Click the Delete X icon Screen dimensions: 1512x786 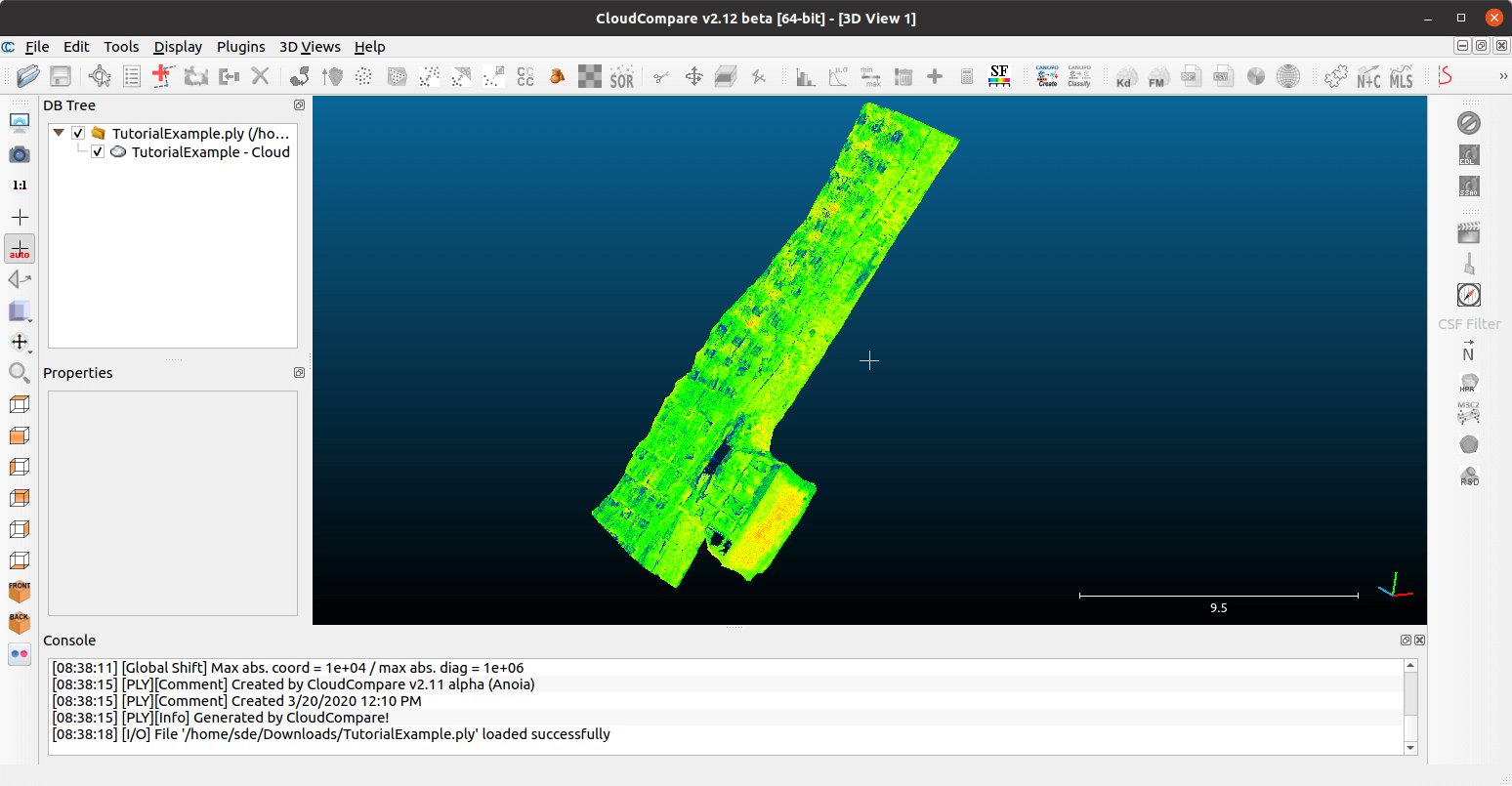[260, 76]
